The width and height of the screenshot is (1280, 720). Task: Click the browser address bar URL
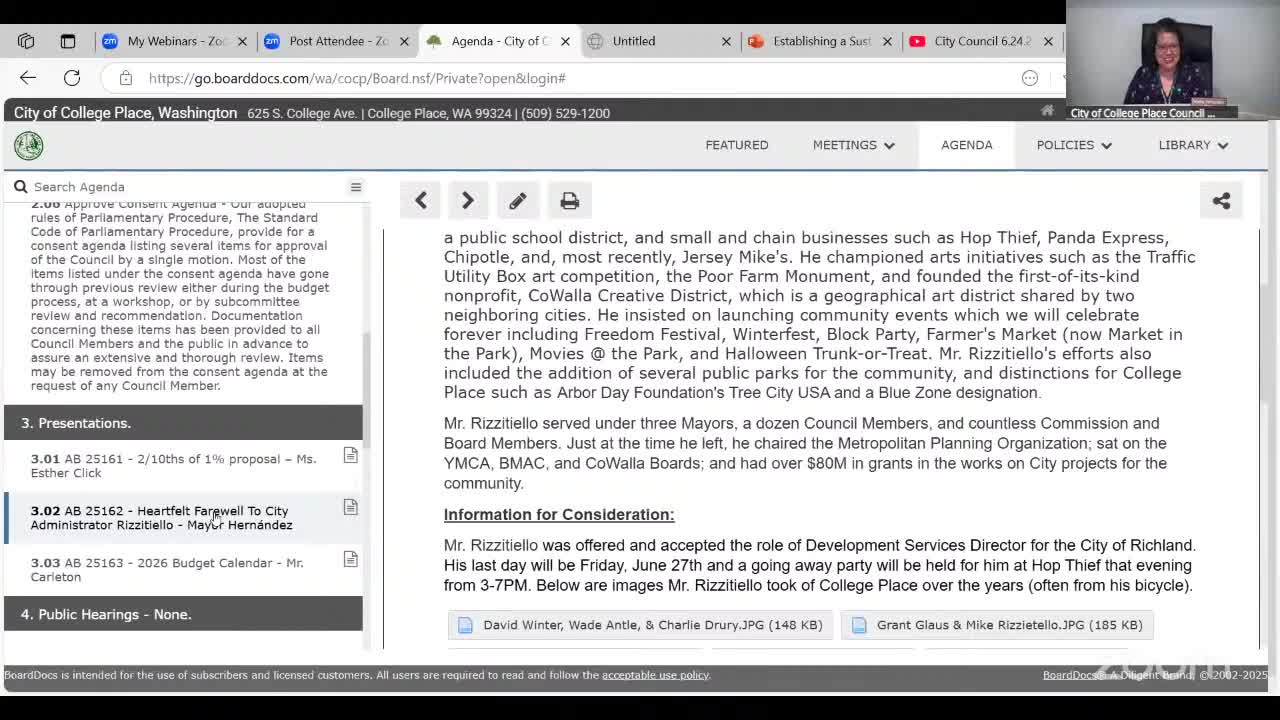357,78
